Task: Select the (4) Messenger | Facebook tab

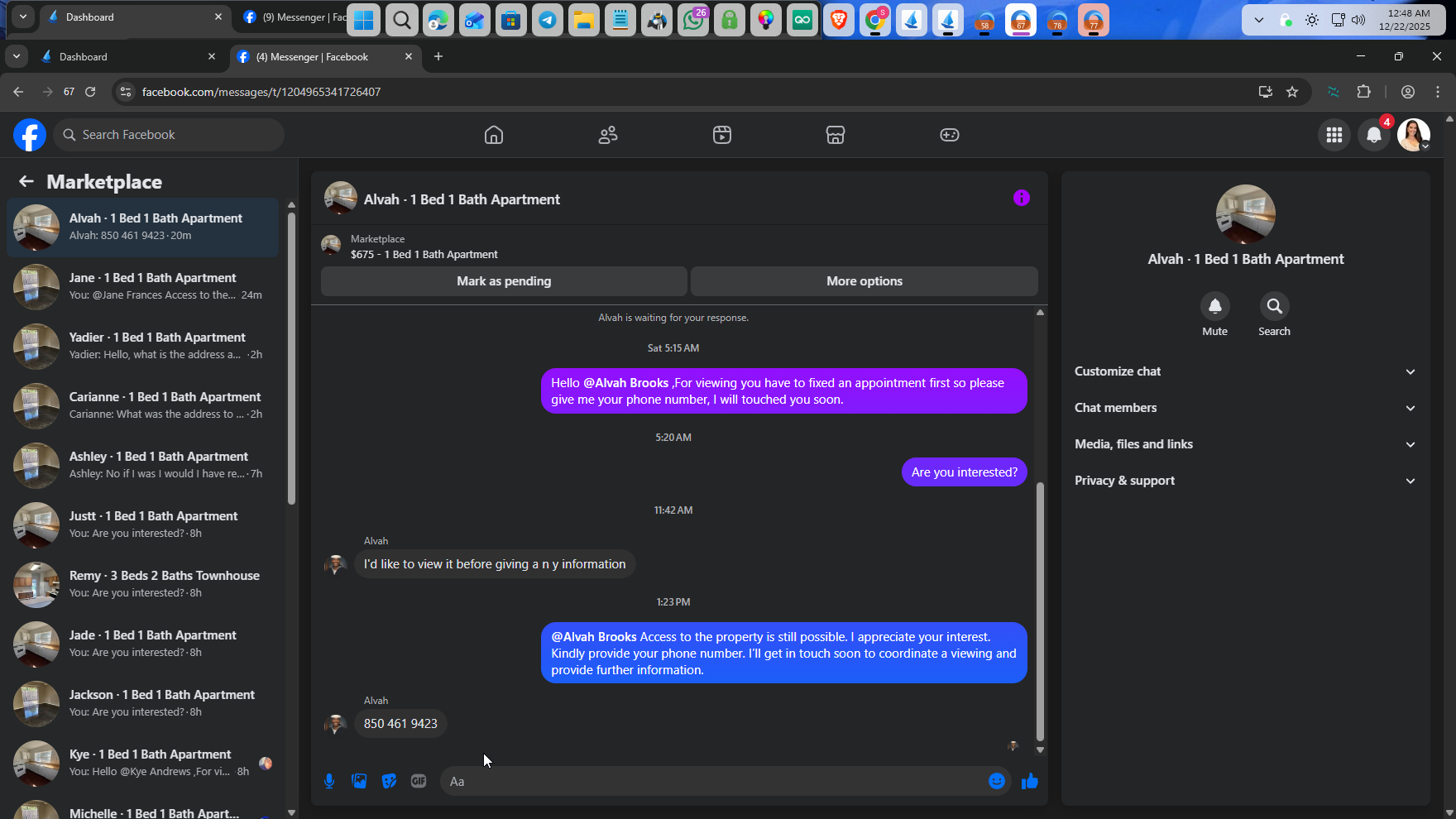Action: 324,56
